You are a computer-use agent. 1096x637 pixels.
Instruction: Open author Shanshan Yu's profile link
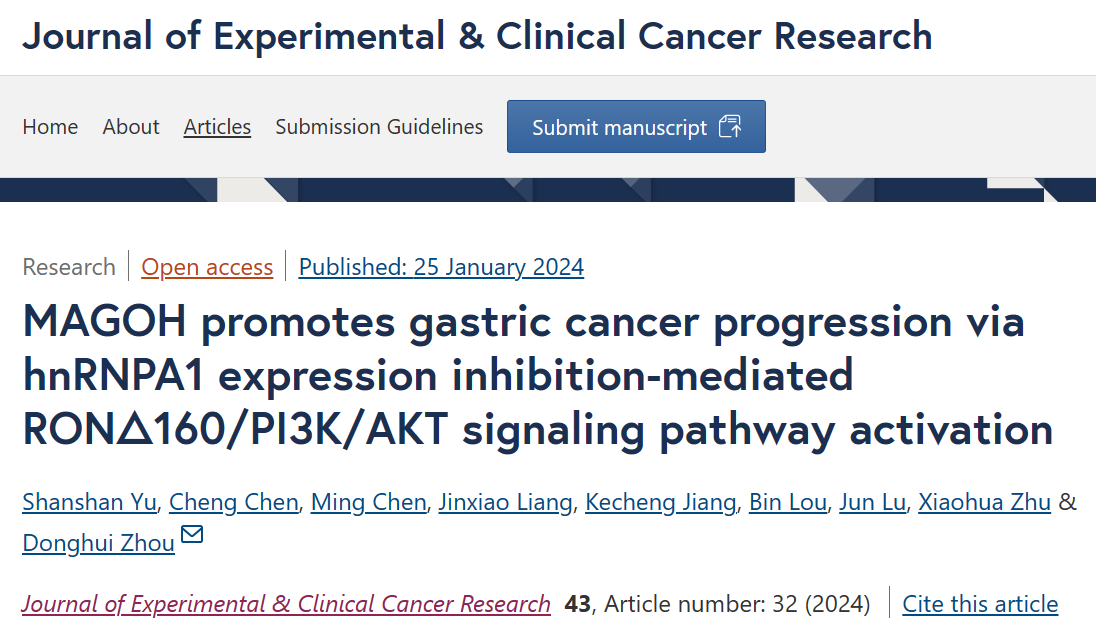(x=89, y=502)
